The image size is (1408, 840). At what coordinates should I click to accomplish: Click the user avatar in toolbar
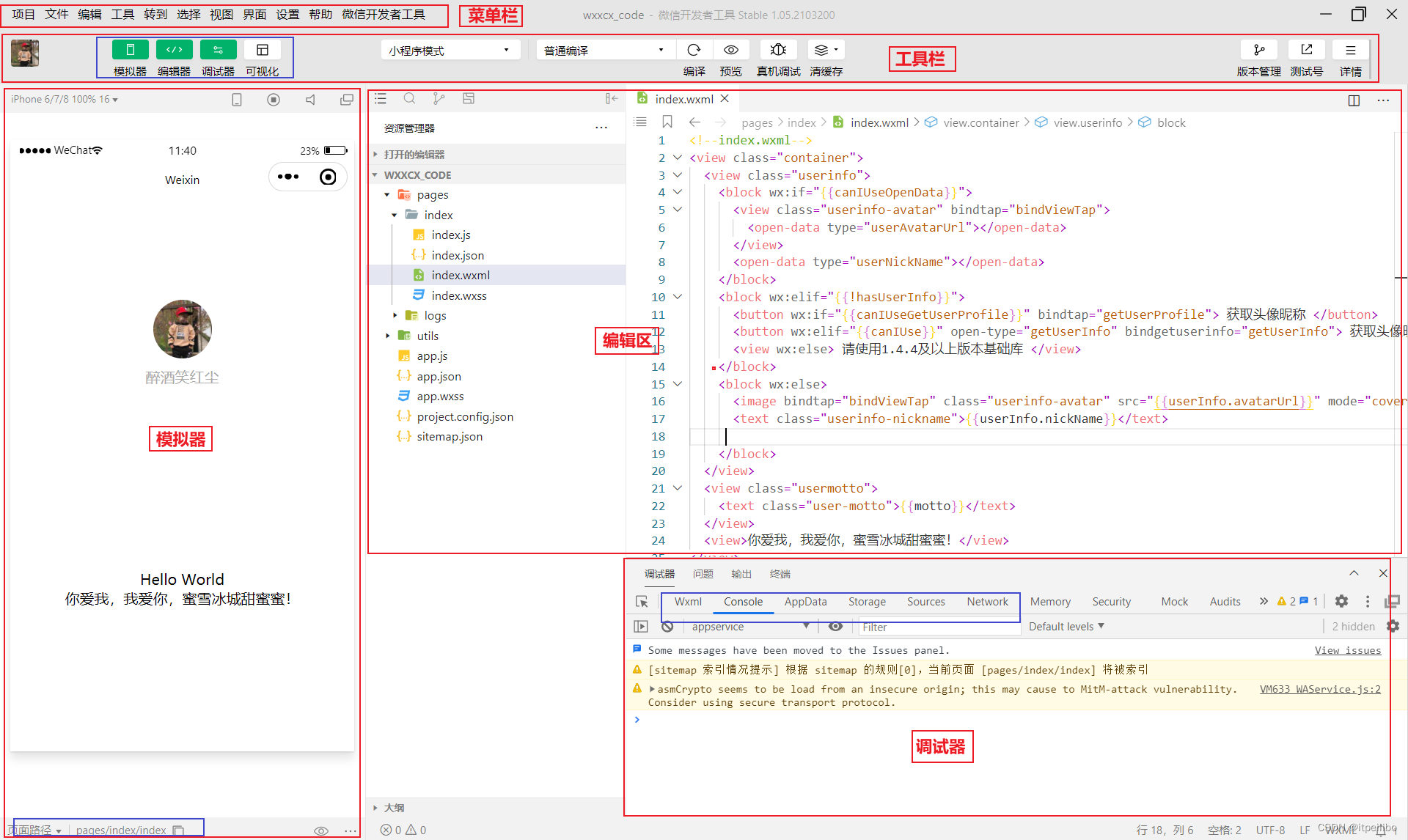point(25,53)
